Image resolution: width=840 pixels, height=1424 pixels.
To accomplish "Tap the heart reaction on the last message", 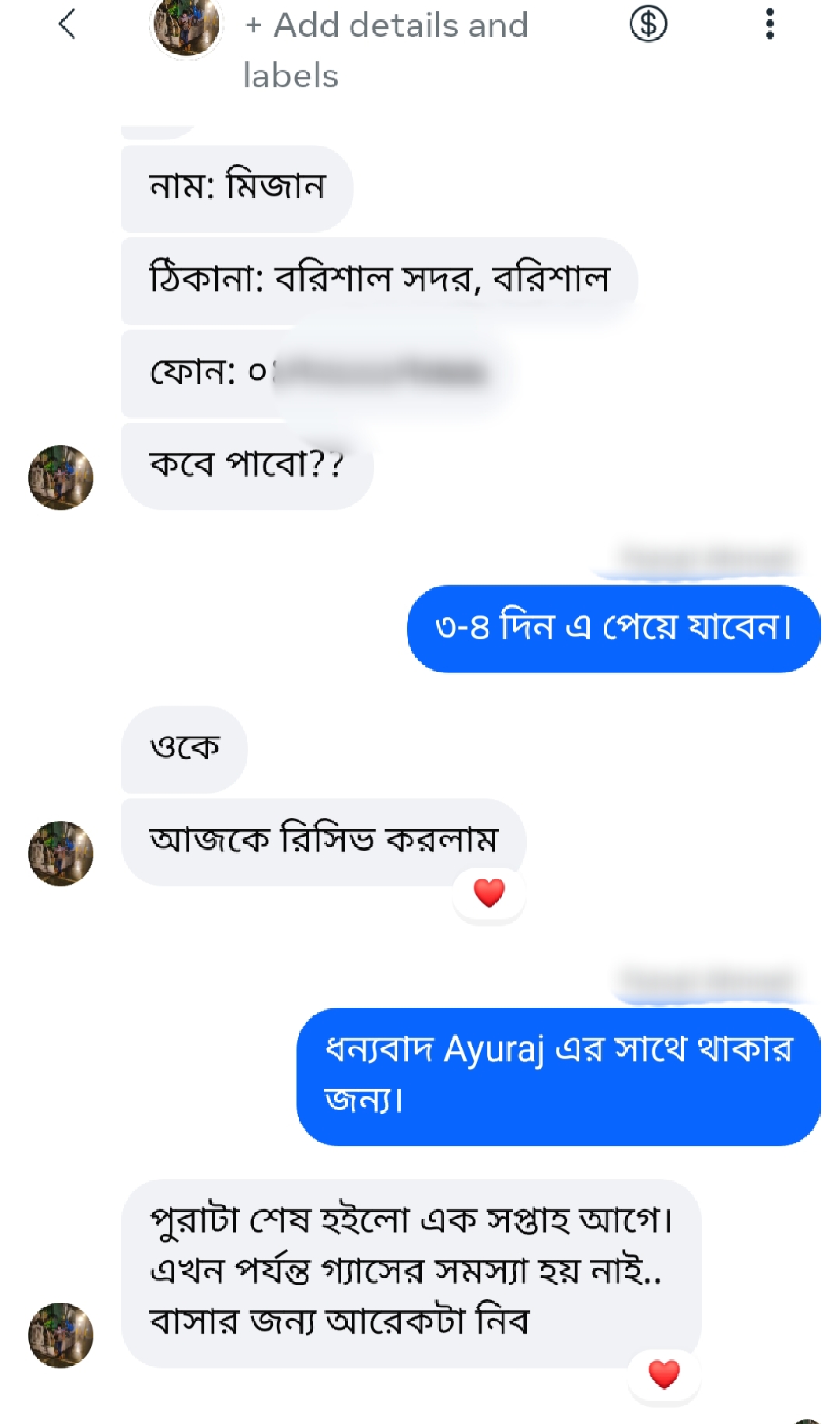I will click(663, 1373).
